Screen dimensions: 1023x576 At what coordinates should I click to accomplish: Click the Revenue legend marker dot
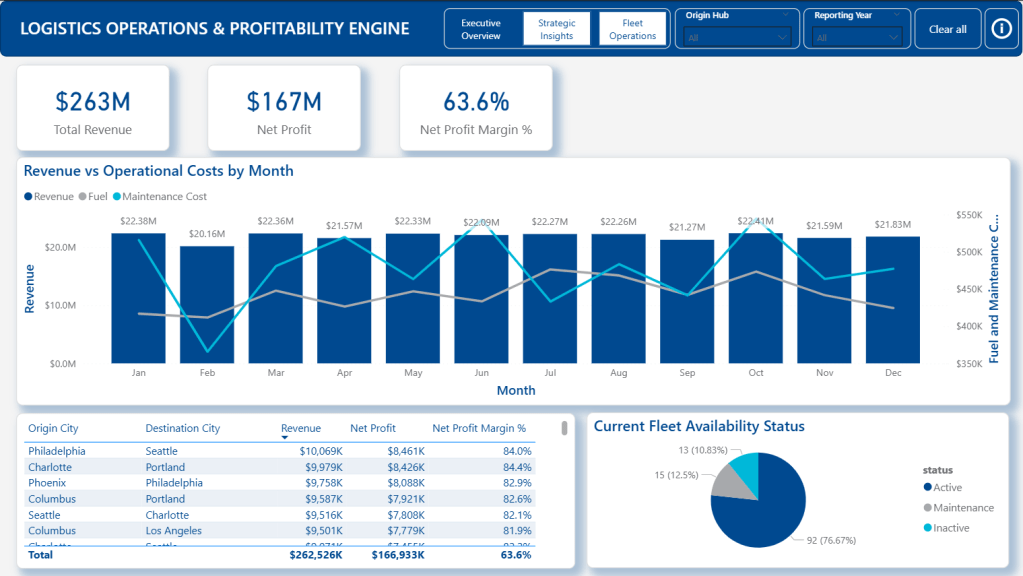pos(28,197)
